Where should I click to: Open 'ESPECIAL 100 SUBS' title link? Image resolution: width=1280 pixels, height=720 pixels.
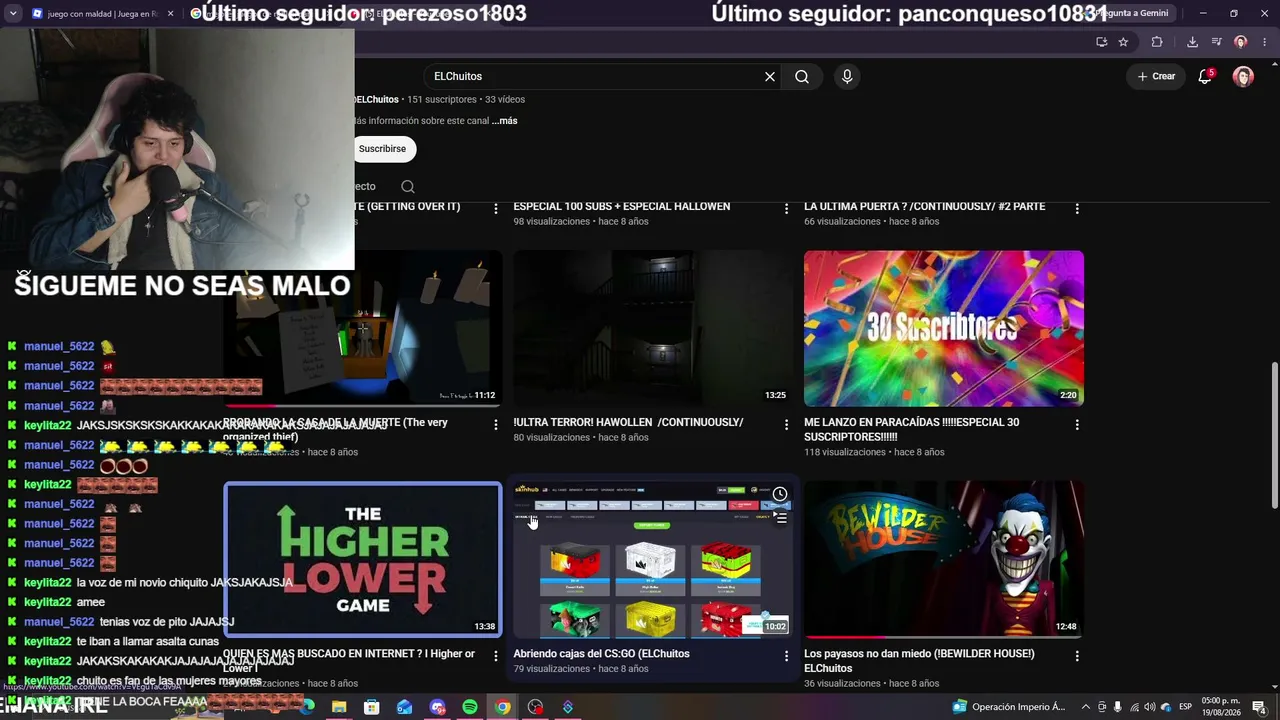point(622,206)
